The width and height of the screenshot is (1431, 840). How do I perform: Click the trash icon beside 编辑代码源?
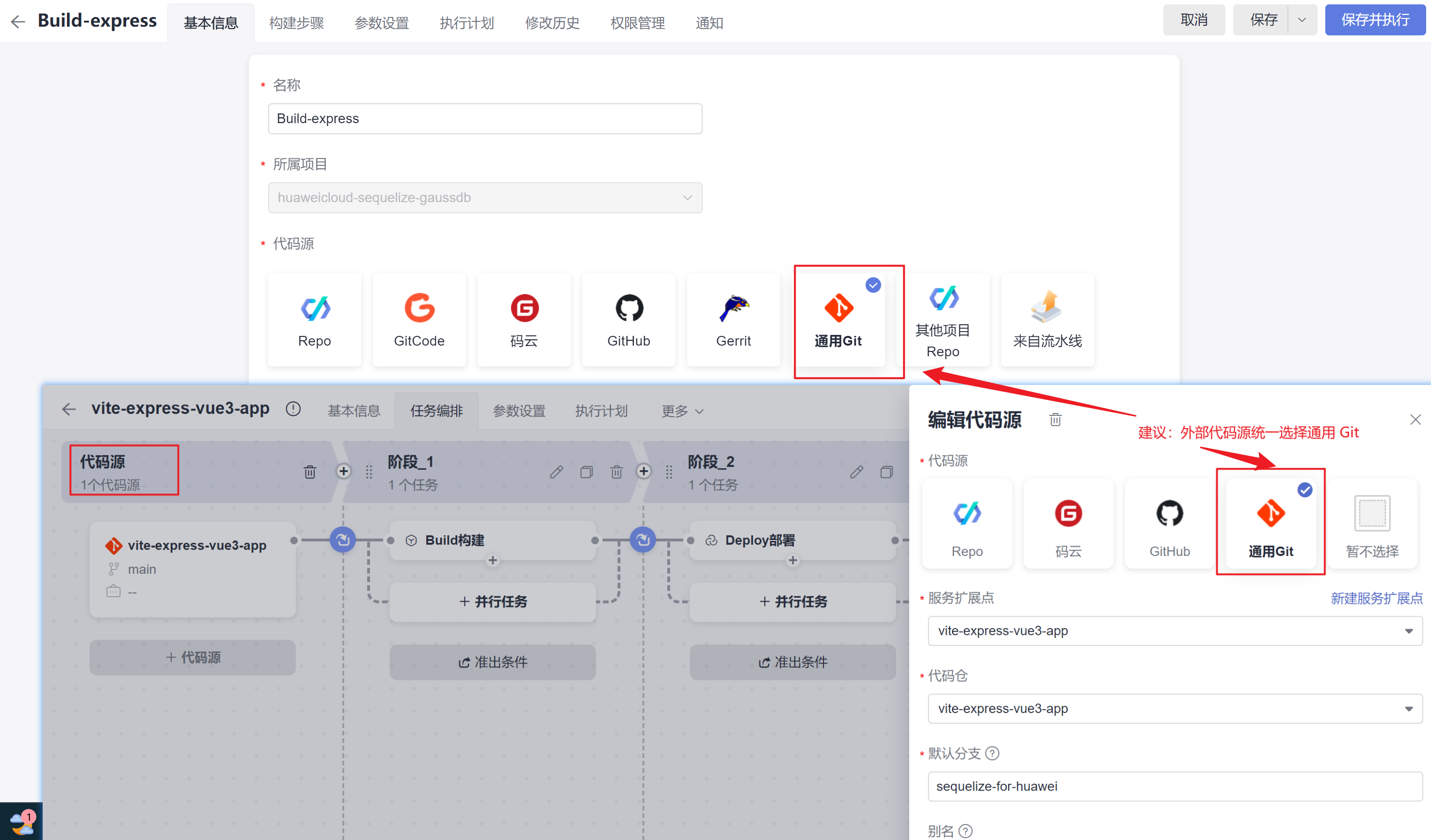click(1055, 419)
